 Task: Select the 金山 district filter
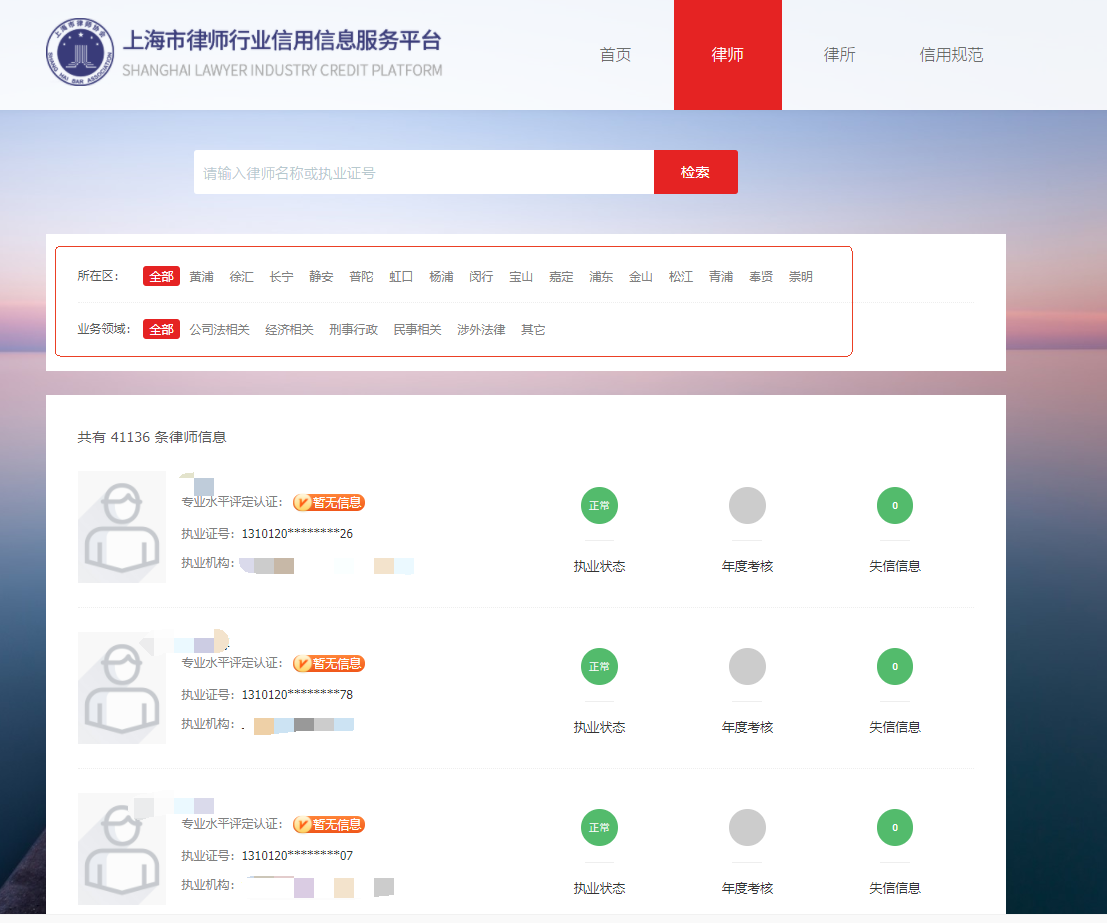point(641,276)
